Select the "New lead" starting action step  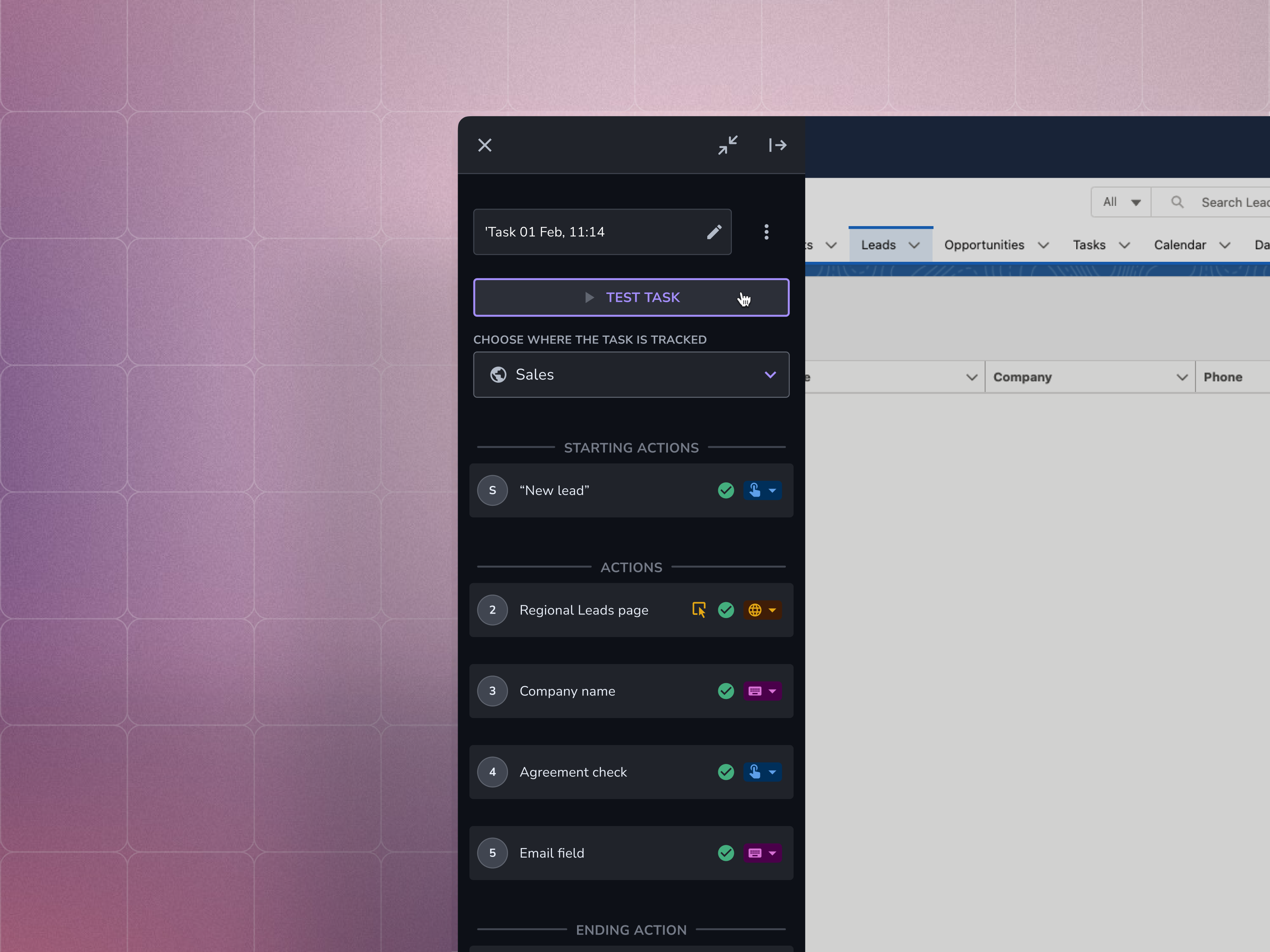(631, 491)
